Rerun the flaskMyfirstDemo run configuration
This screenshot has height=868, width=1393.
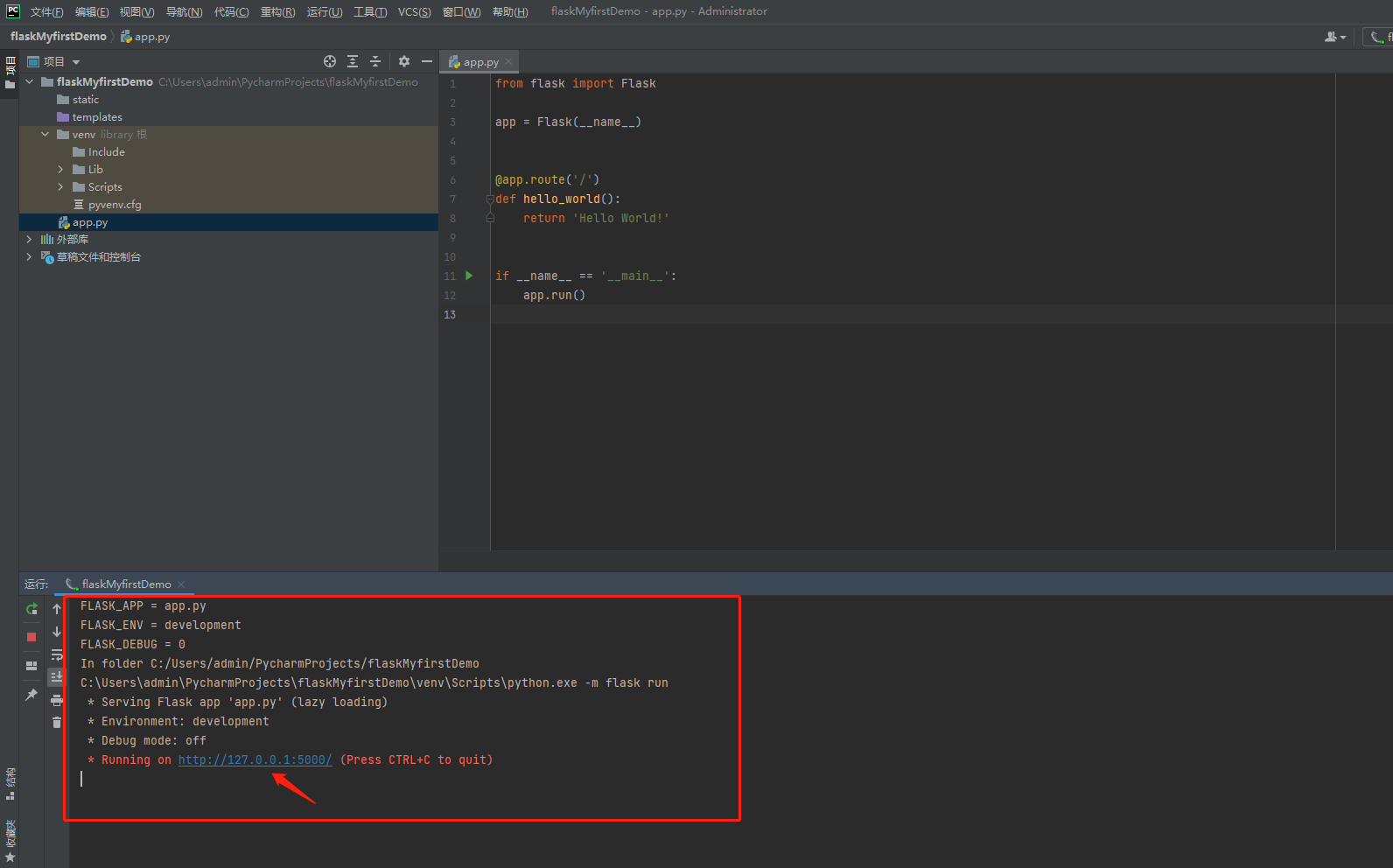[x=31, y=609]
